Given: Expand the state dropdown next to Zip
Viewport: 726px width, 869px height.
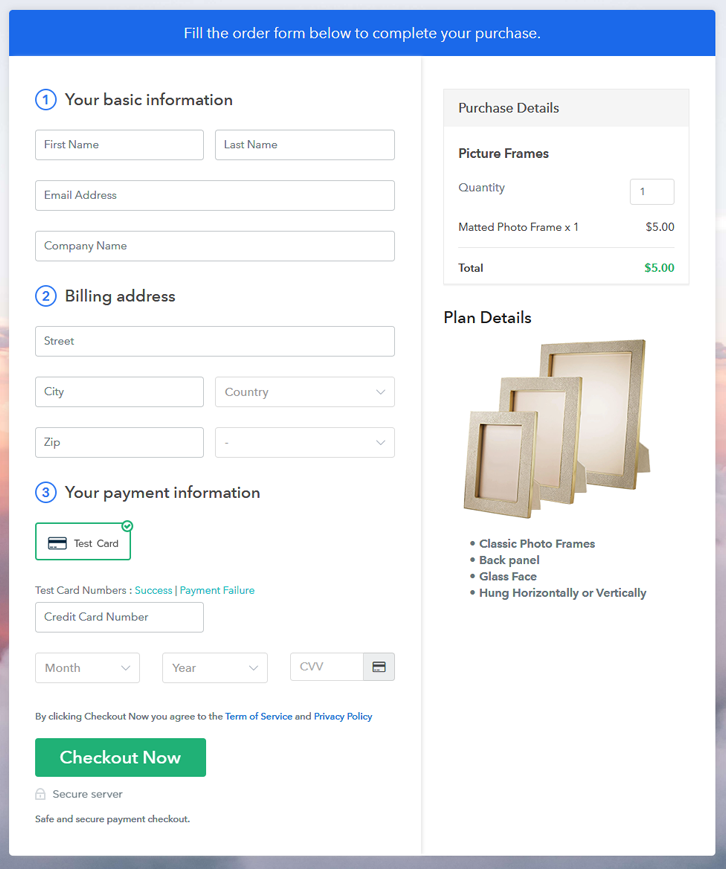Looking at the screenshot, I should (x=305, y=442).
